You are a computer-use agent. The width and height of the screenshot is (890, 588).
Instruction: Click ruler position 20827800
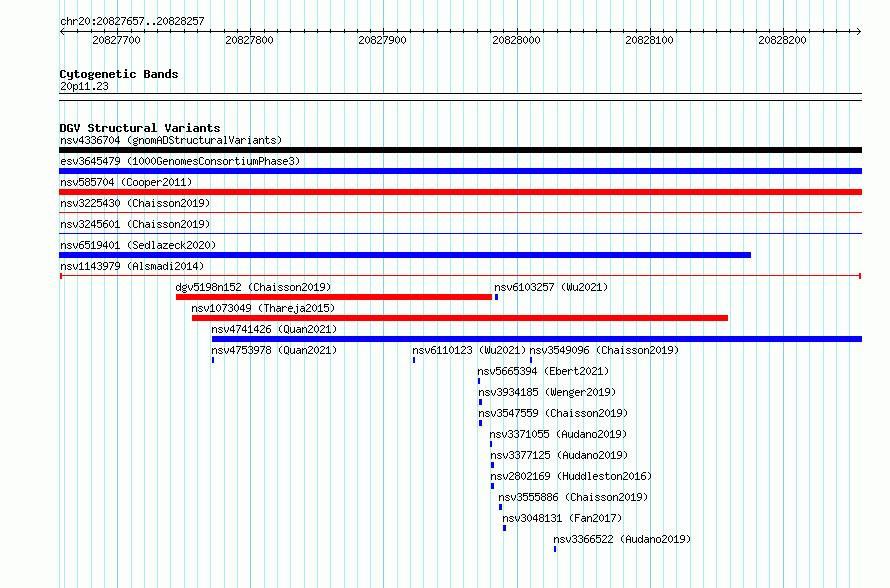pos(249,40)
